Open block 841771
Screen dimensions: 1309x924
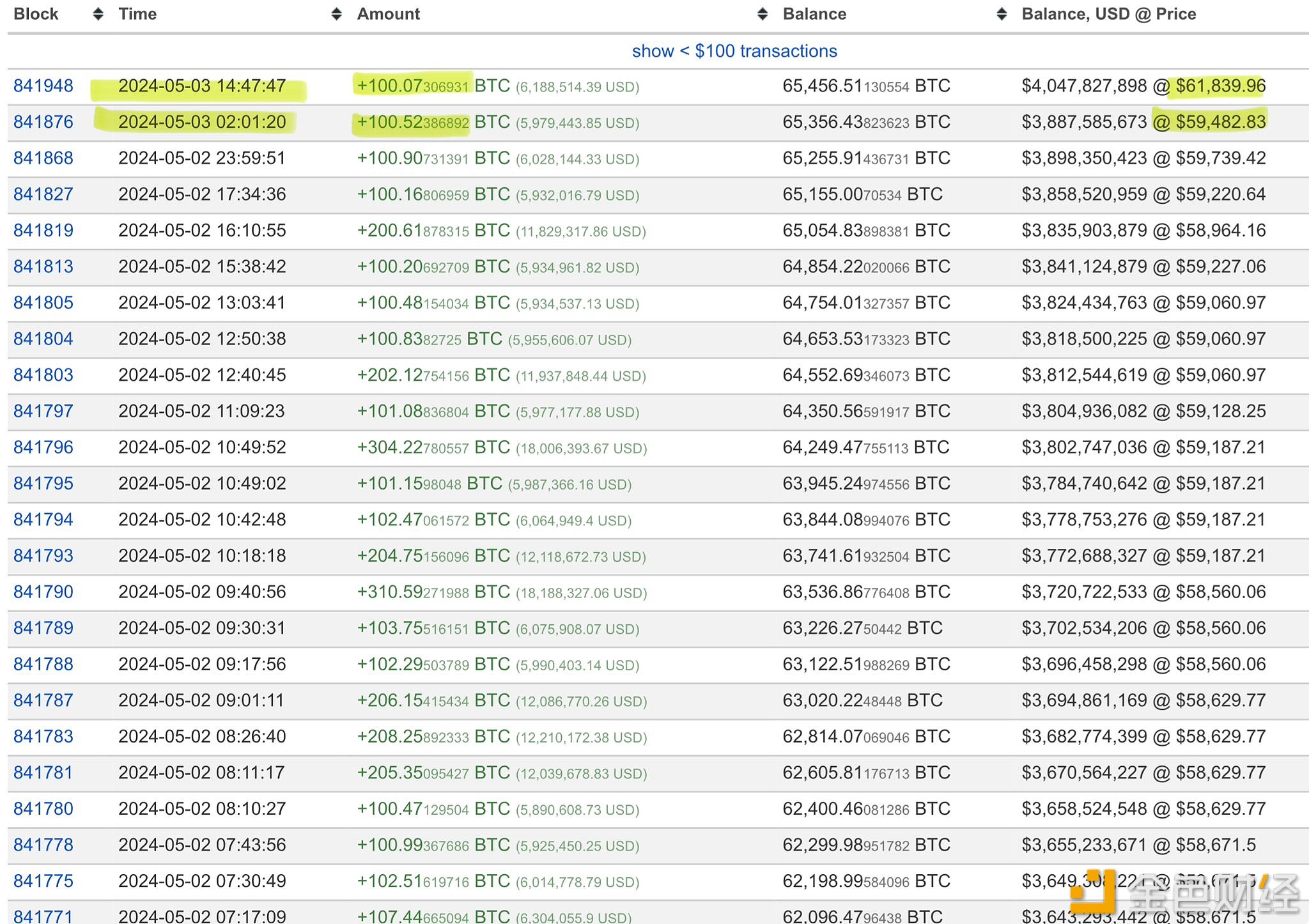(x=43, y=916)
